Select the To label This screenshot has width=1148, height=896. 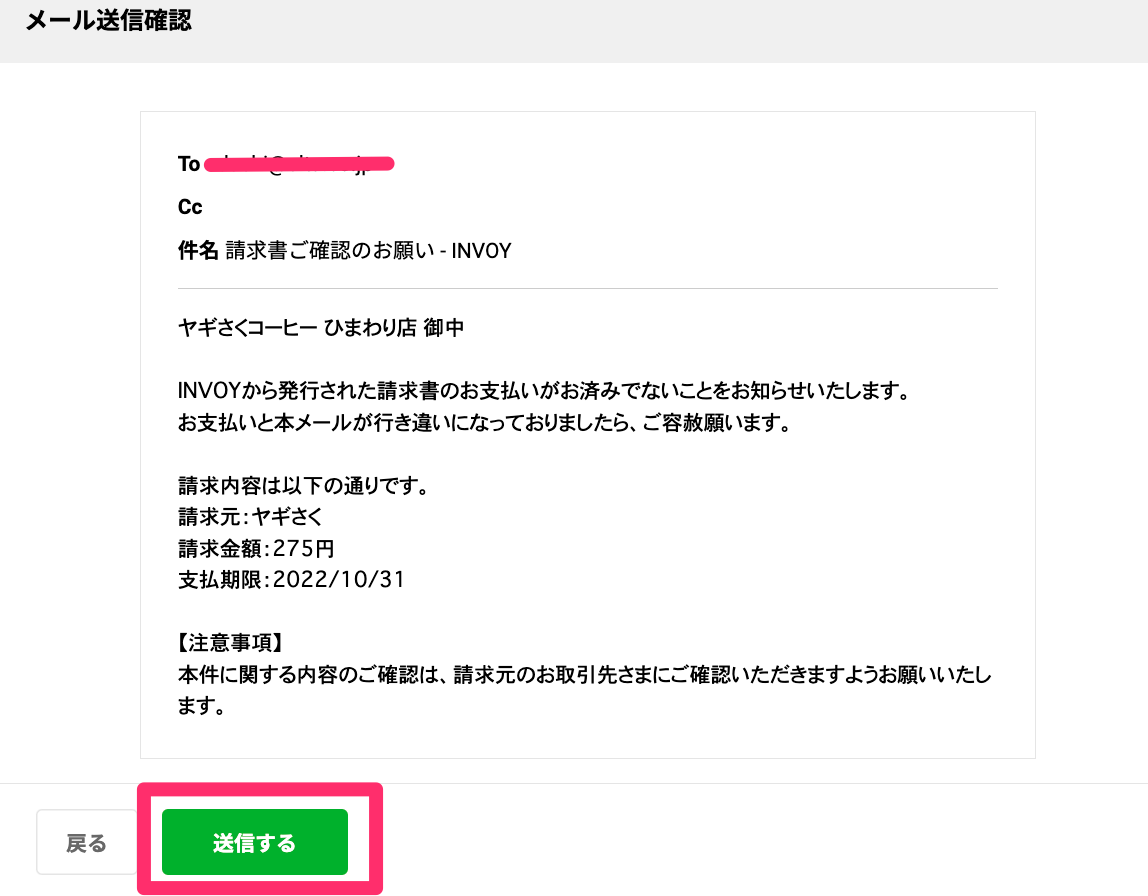pos(189,164)
